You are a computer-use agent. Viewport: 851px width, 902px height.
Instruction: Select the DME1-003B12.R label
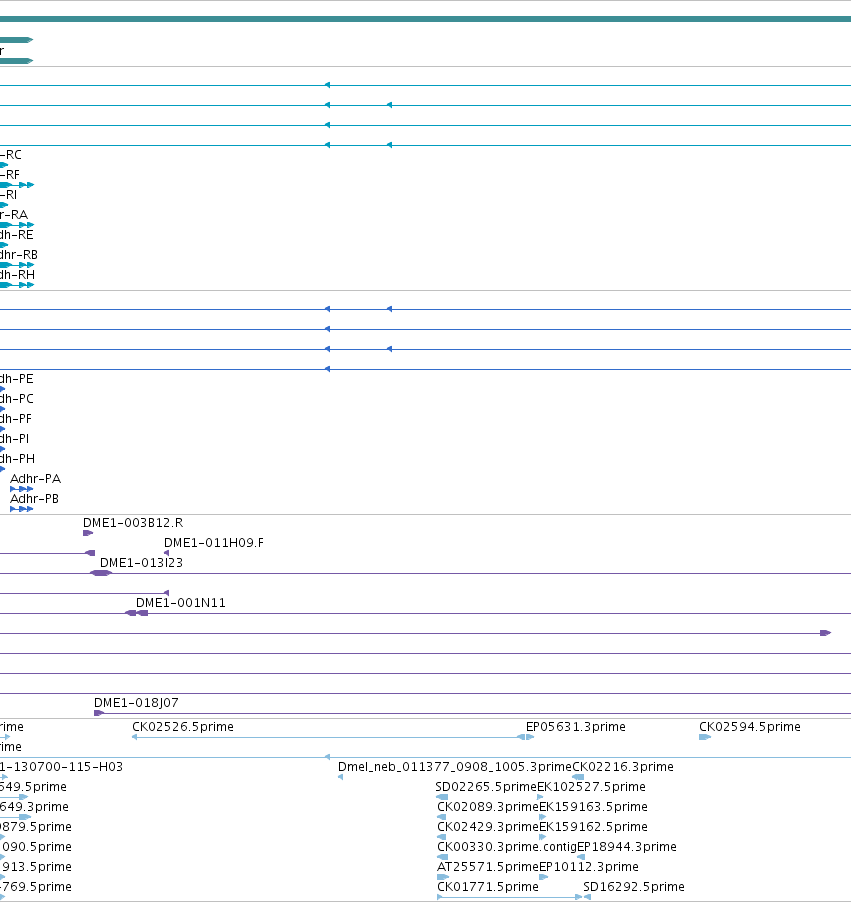tap(133, 523)
